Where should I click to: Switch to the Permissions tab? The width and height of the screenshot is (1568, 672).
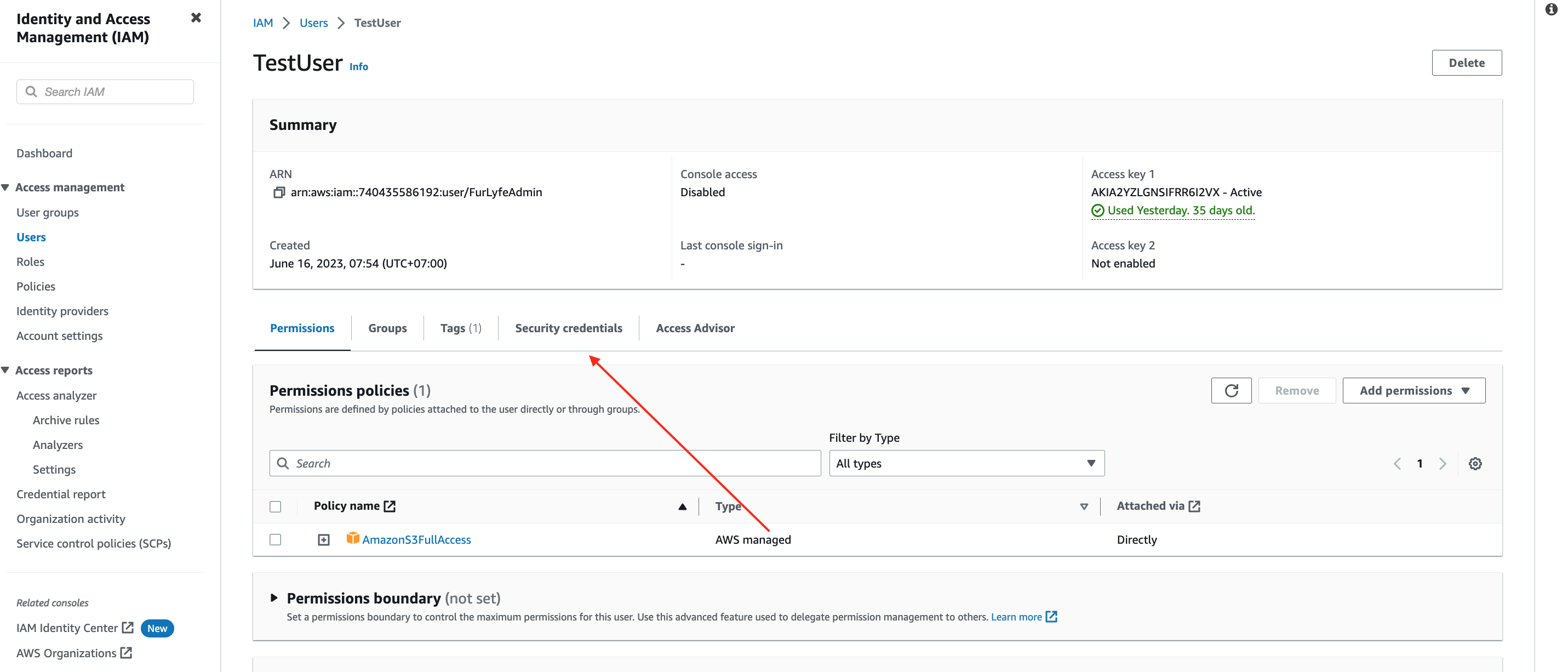coord(302,328)
